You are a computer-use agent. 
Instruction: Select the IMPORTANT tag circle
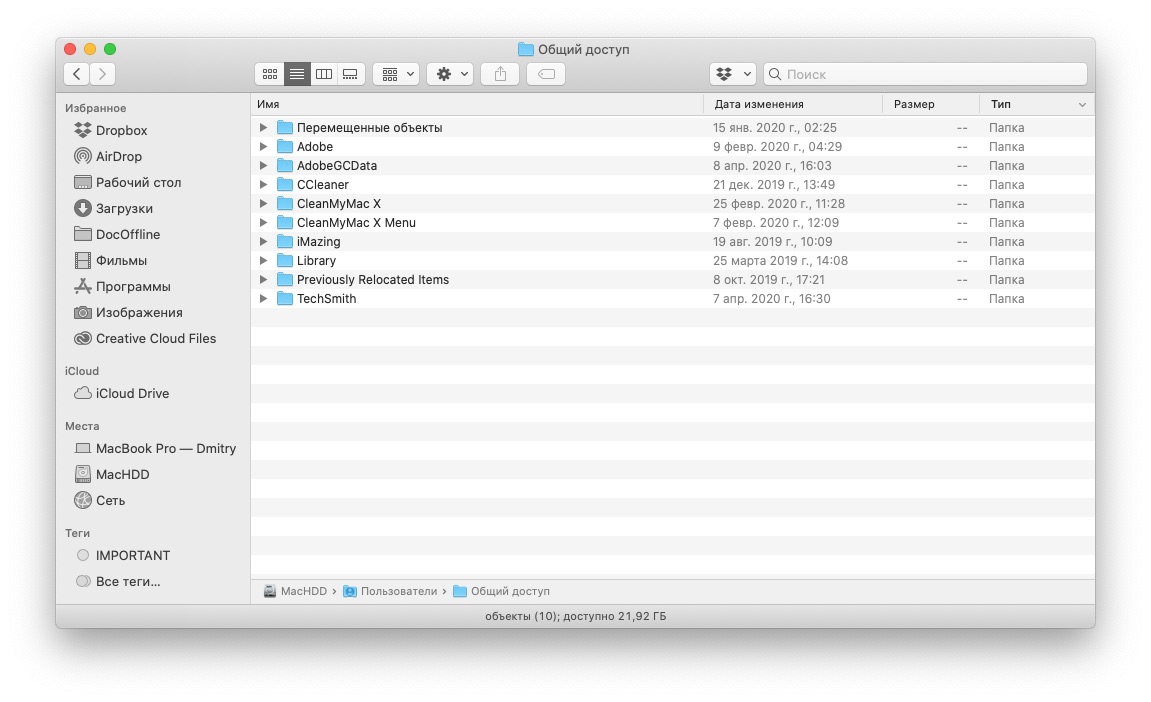coord(83,555)
